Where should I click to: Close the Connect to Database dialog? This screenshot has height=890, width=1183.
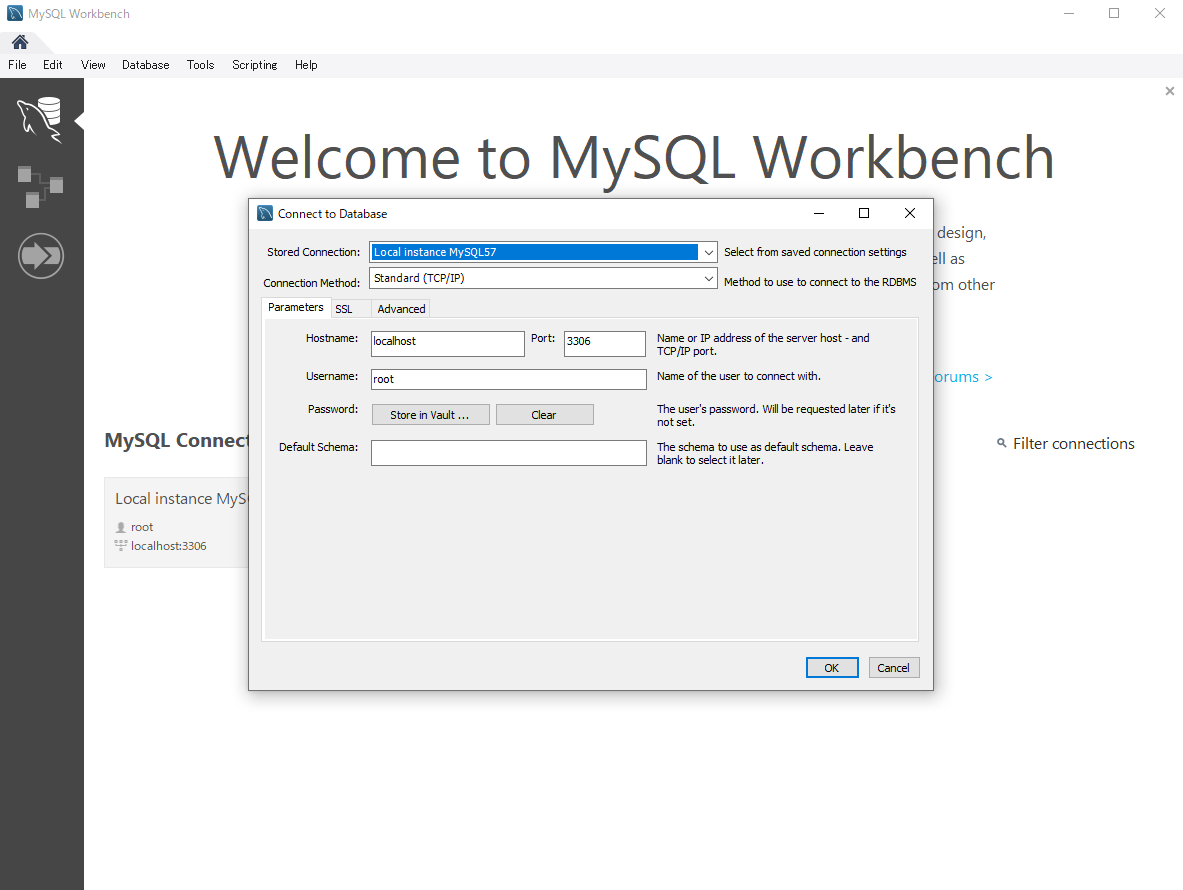(910, 213)
